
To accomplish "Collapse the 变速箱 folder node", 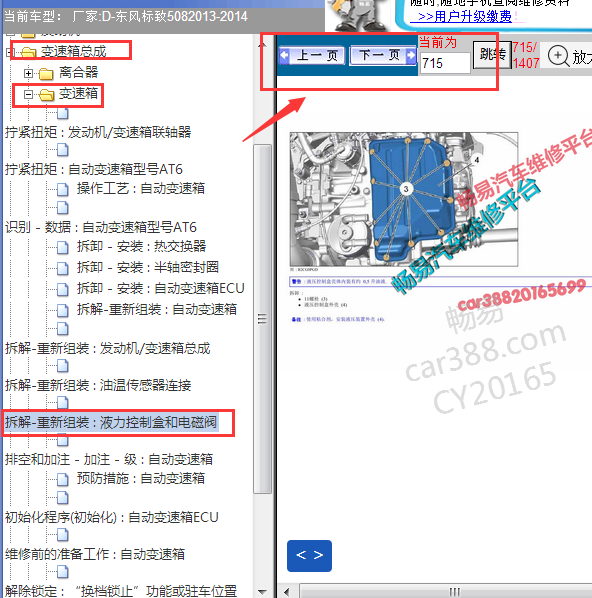I will 28,94.
